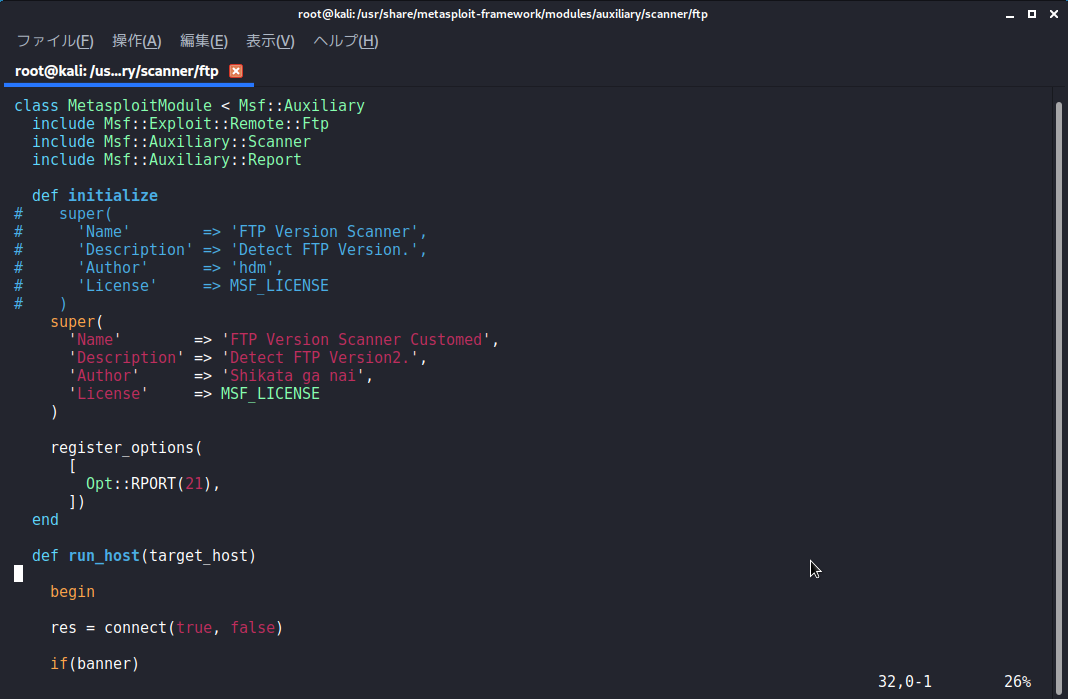Image resolution: width=1068 pixels, height=699 pixels.
Task: Click 'include Msf::Exploit::Remote::Ftp' line
Action: pyautogui.click(x=180, y=123)
